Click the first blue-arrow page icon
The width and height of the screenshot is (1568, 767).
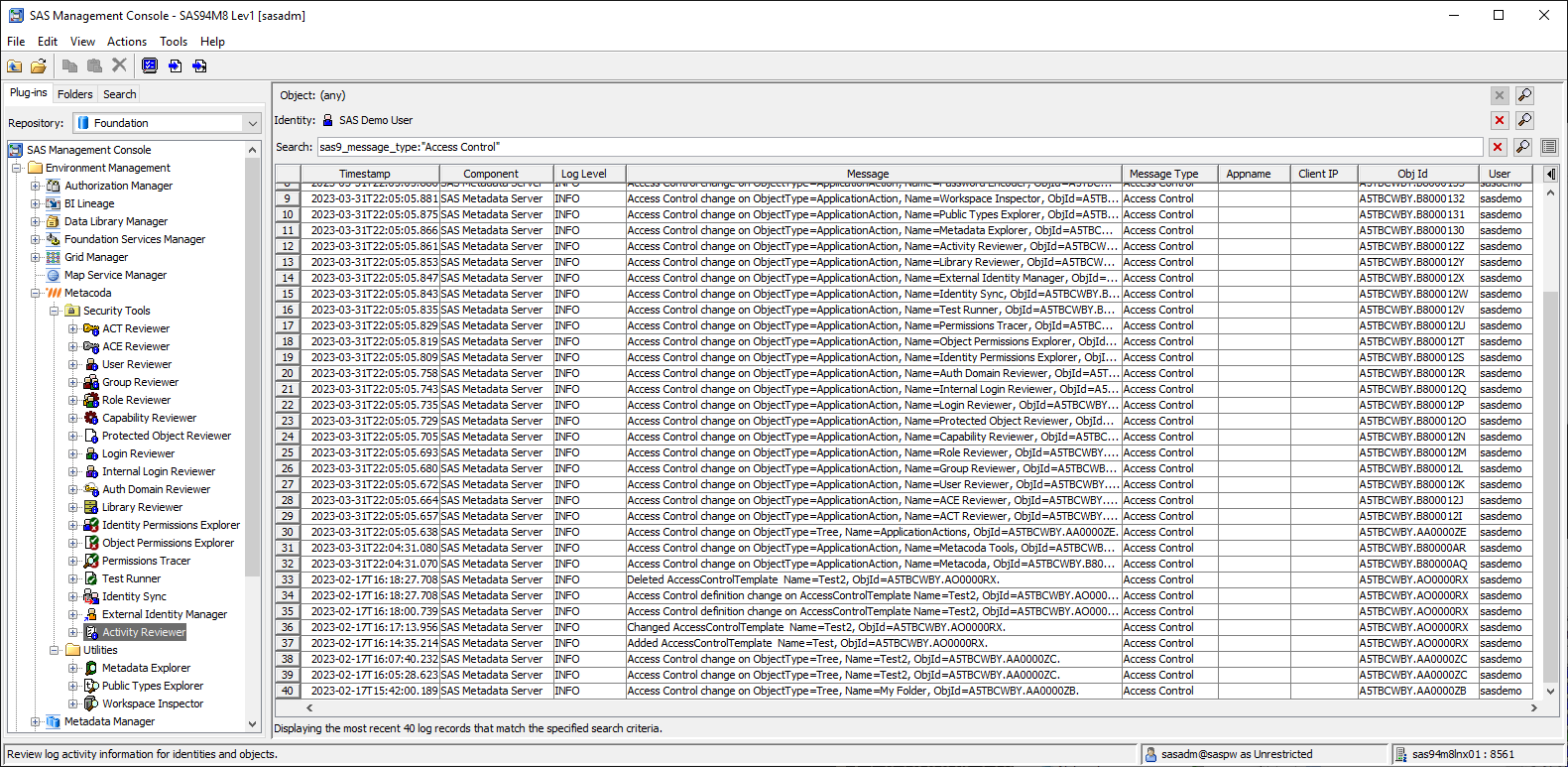[175, 66]
